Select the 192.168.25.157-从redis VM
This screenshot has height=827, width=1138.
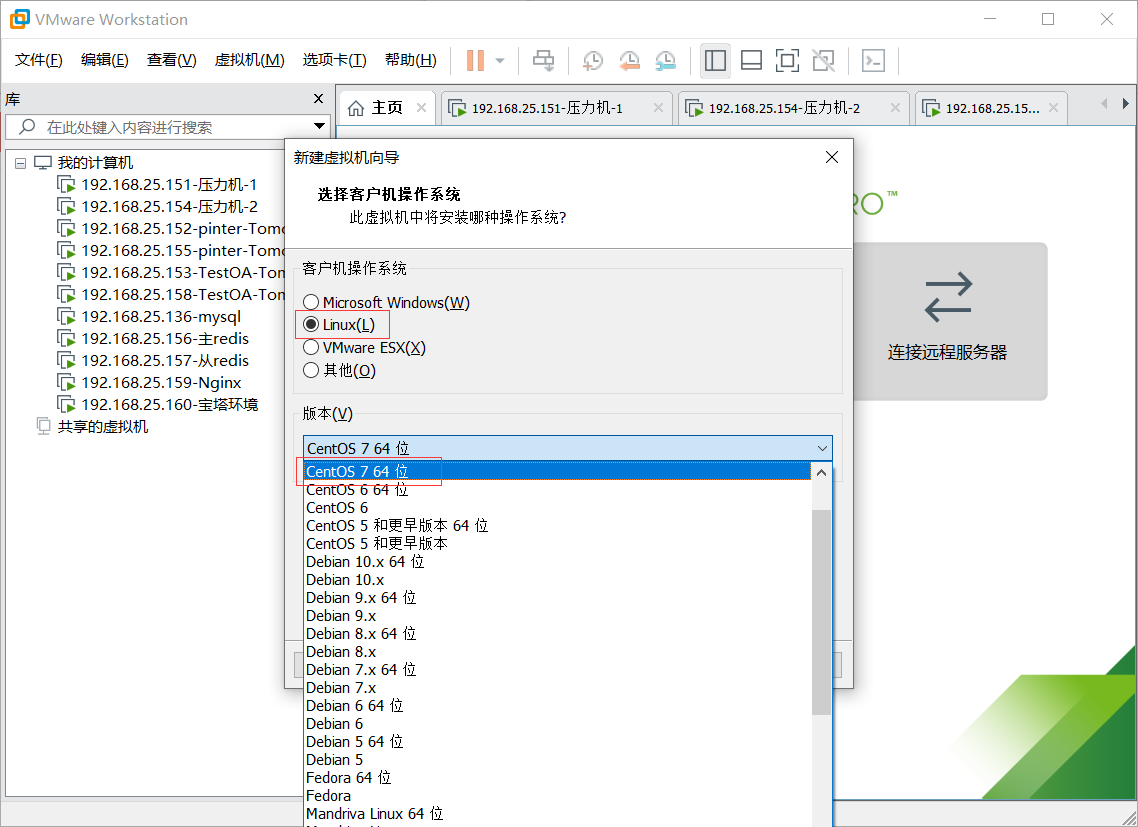click(153, 360)
